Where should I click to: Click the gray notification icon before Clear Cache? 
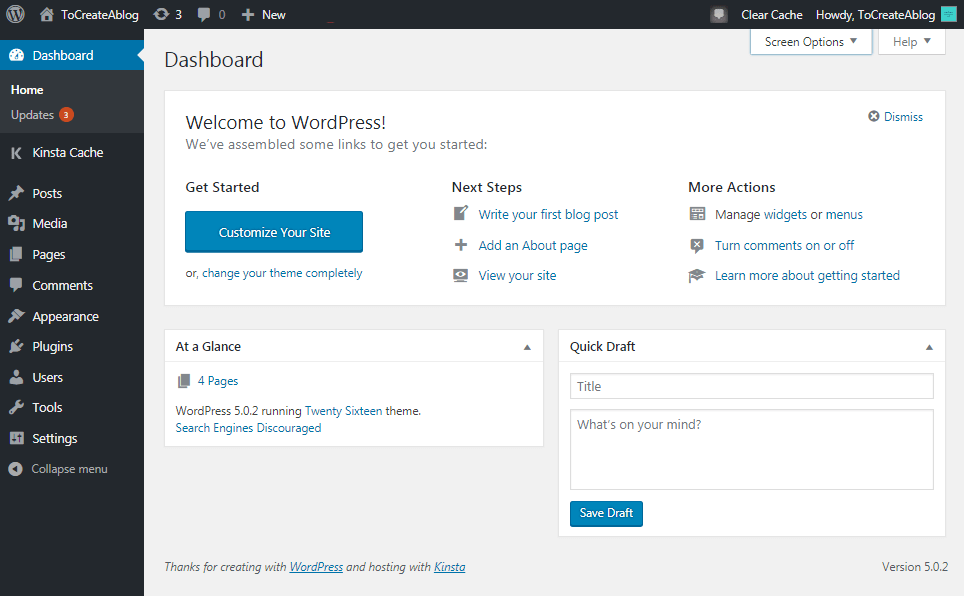719,15
